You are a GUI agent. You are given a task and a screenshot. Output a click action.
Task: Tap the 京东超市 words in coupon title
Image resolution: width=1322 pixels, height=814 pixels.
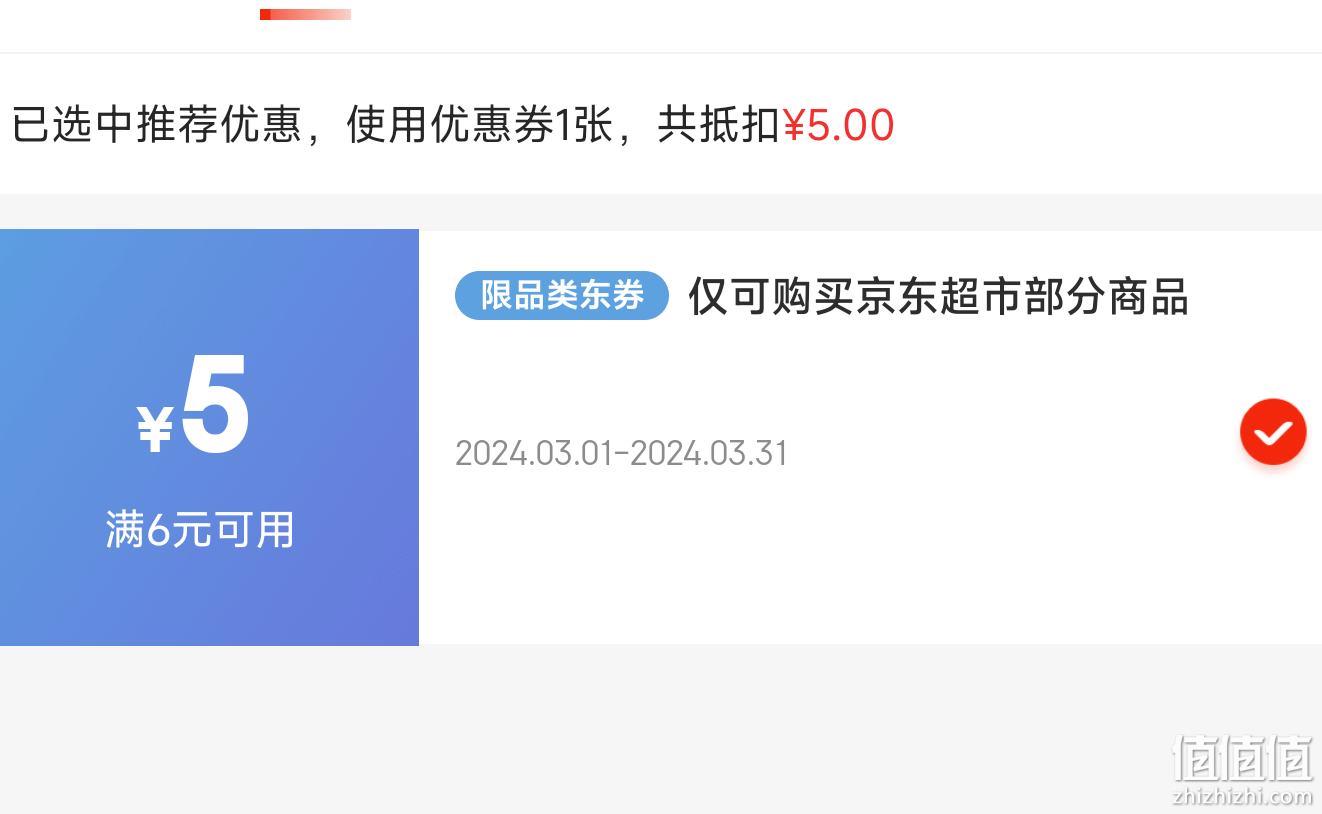point(897,296)
